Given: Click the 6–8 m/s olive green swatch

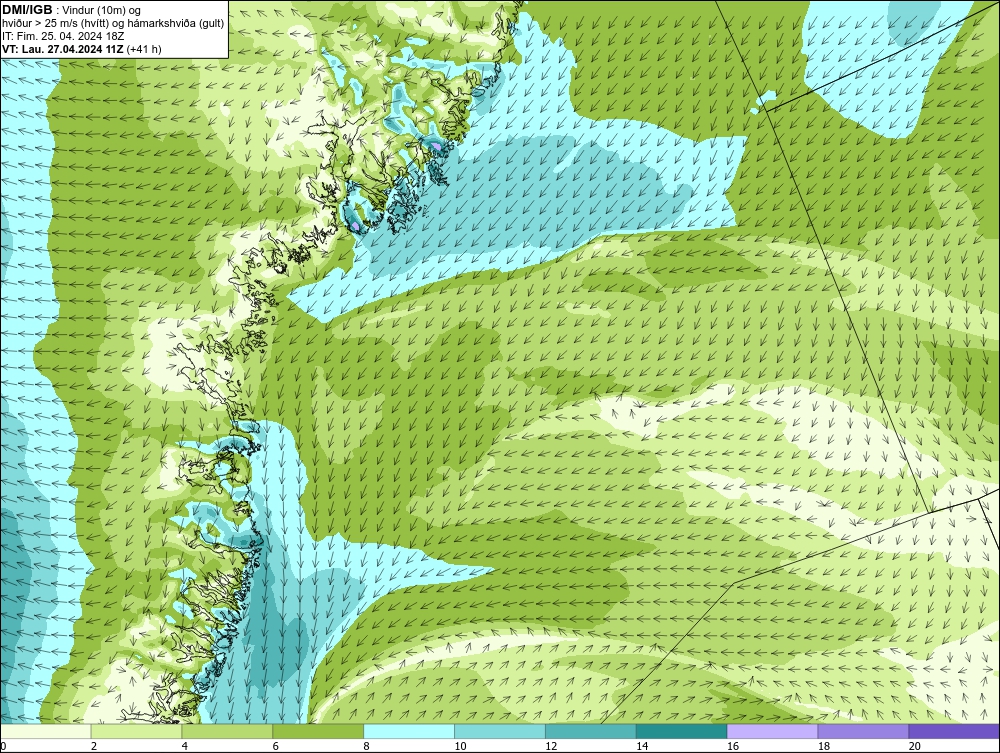Looking at the screenshot, I should (x=318, y=731).
